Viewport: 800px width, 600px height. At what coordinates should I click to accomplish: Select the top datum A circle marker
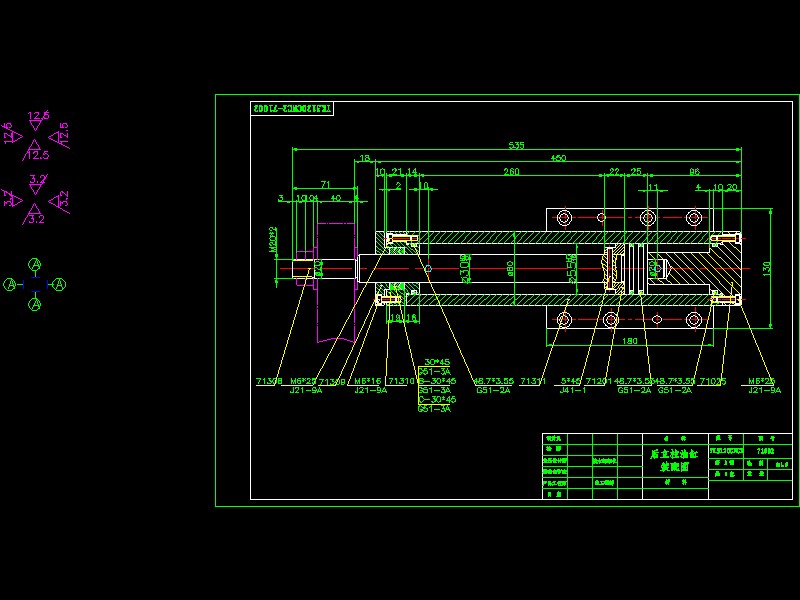click(35, 264)
